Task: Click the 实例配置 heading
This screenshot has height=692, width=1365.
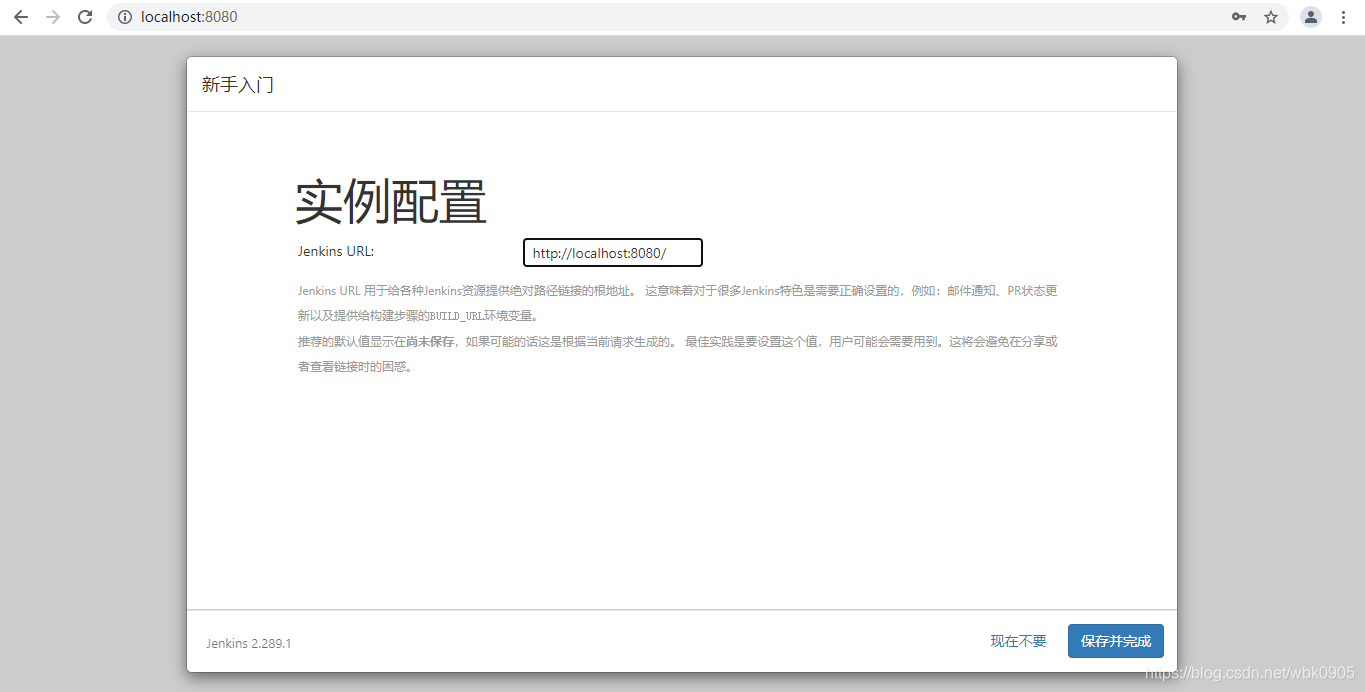Action: (x=391, y=203)
